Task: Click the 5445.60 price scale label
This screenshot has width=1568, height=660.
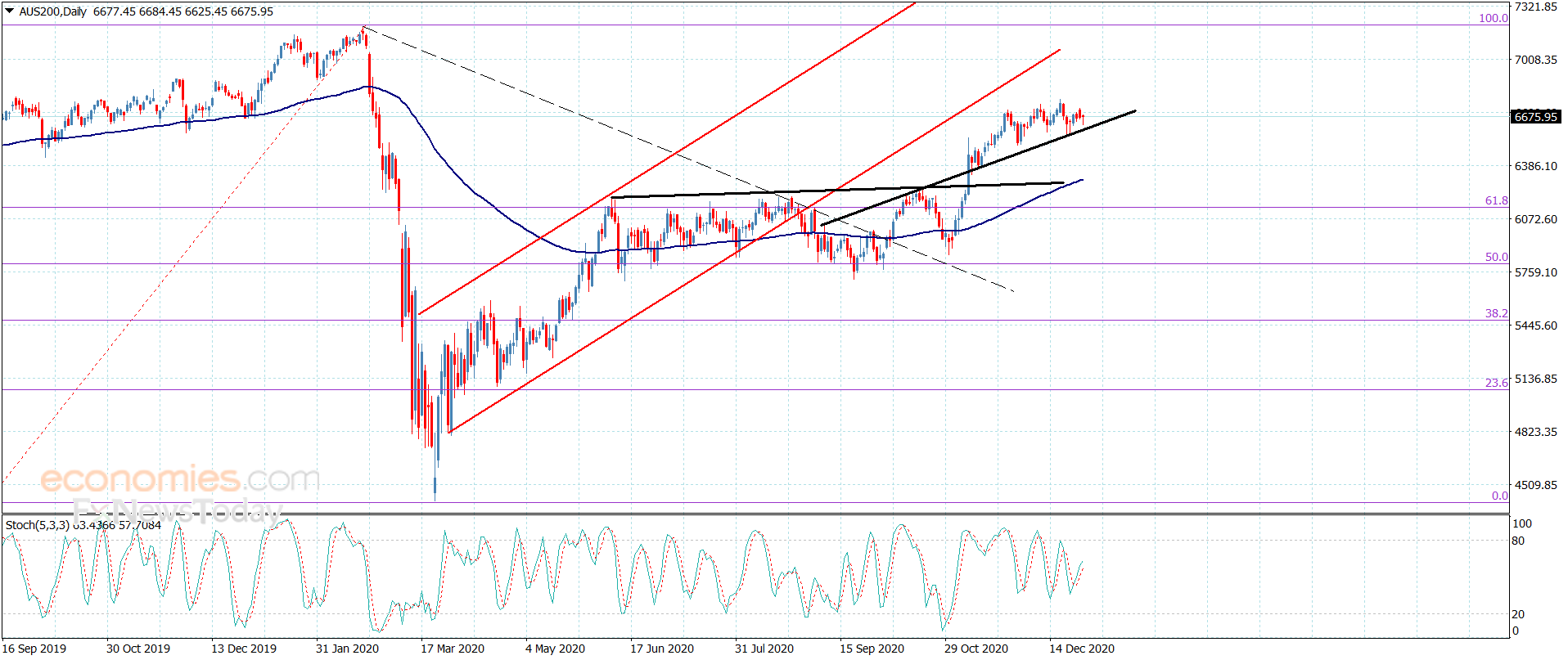Action: click(1536, 326)
